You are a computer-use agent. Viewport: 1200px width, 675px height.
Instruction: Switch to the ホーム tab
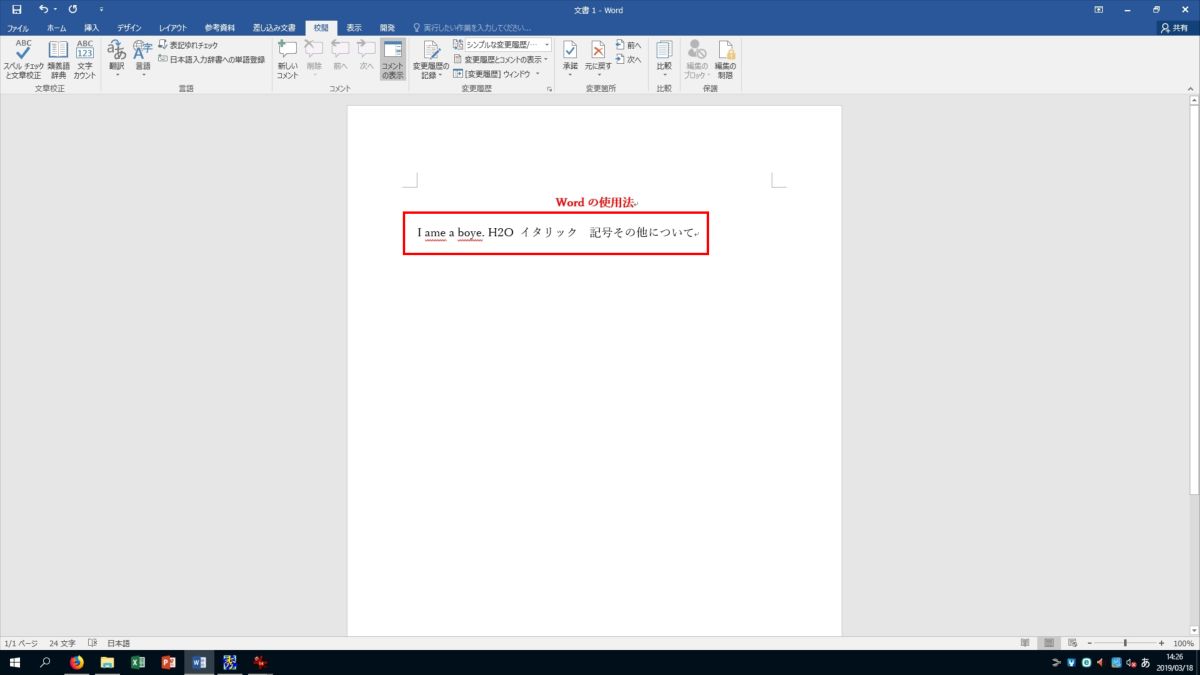click(57, 28)
